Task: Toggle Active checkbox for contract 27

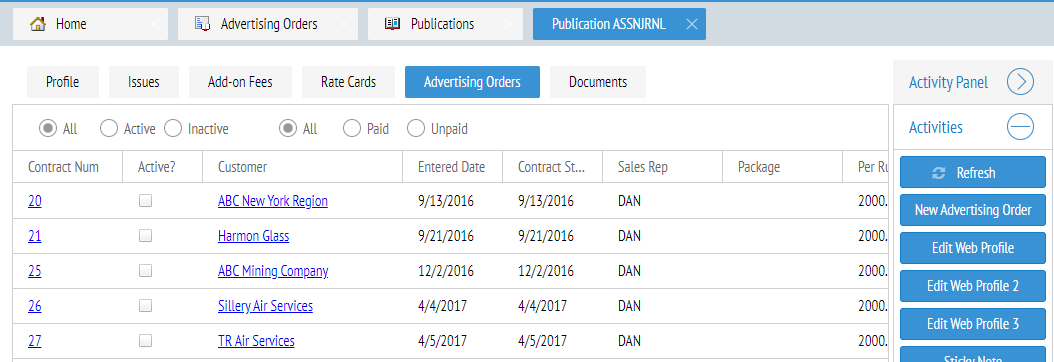Action: pyautogui.click(x=145, y=341)
